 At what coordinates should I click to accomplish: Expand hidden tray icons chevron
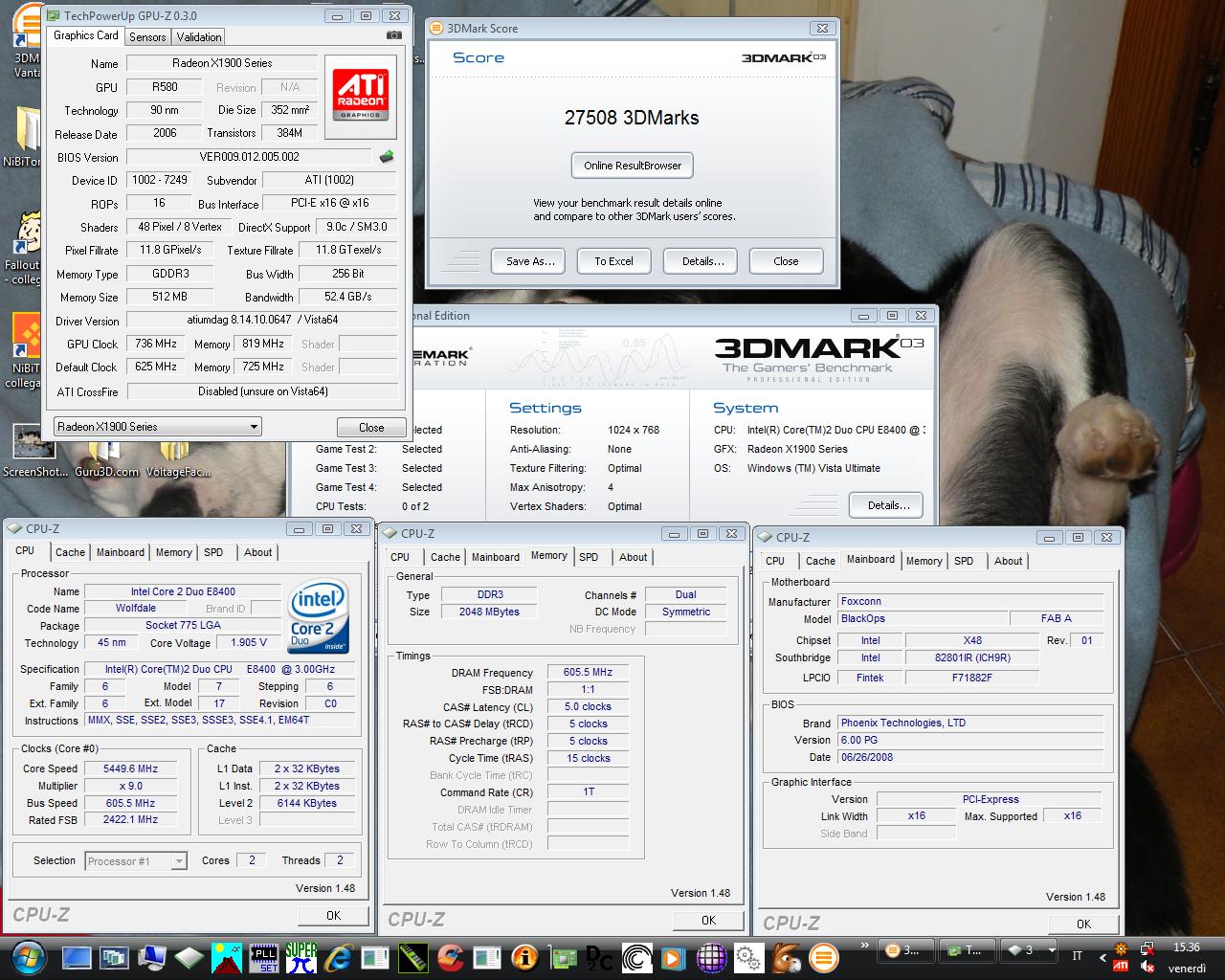point(1101,957)
